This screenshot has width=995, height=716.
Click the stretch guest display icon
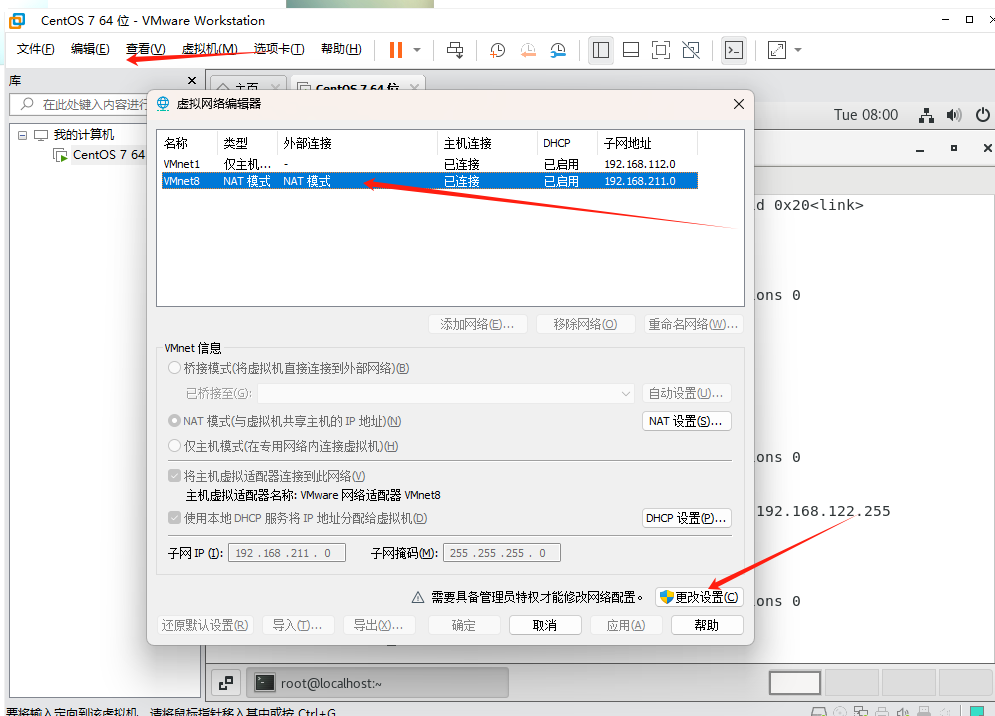[x=777, y=50]
